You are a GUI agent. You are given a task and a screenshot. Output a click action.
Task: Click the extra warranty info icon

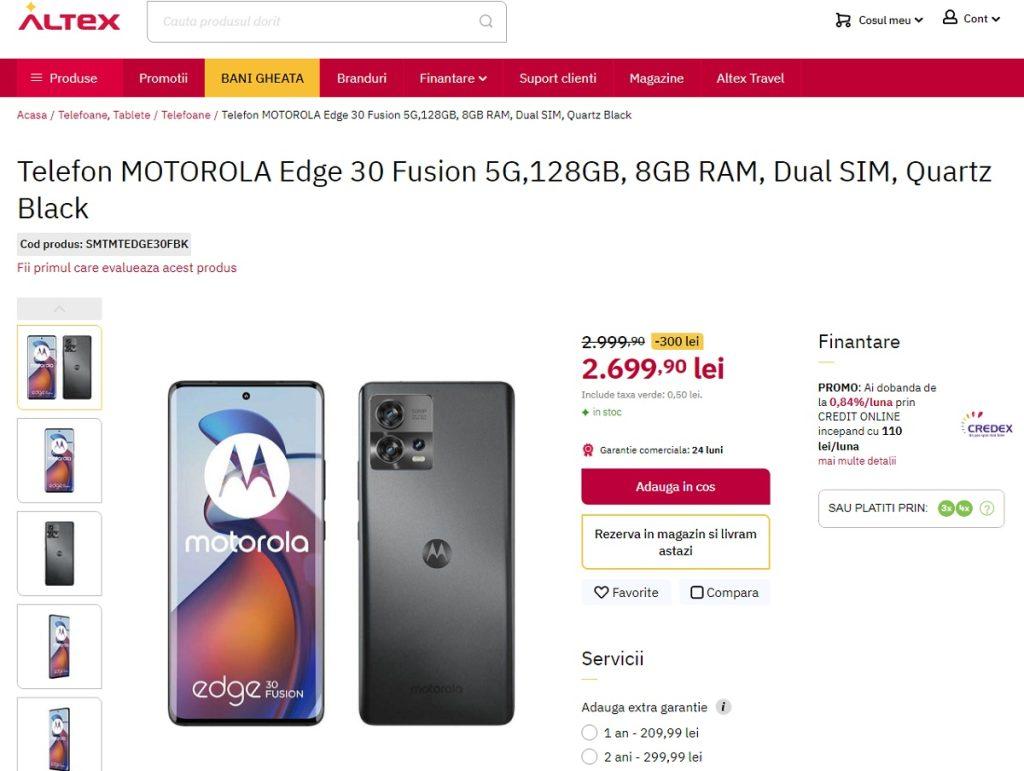[723, 707]
